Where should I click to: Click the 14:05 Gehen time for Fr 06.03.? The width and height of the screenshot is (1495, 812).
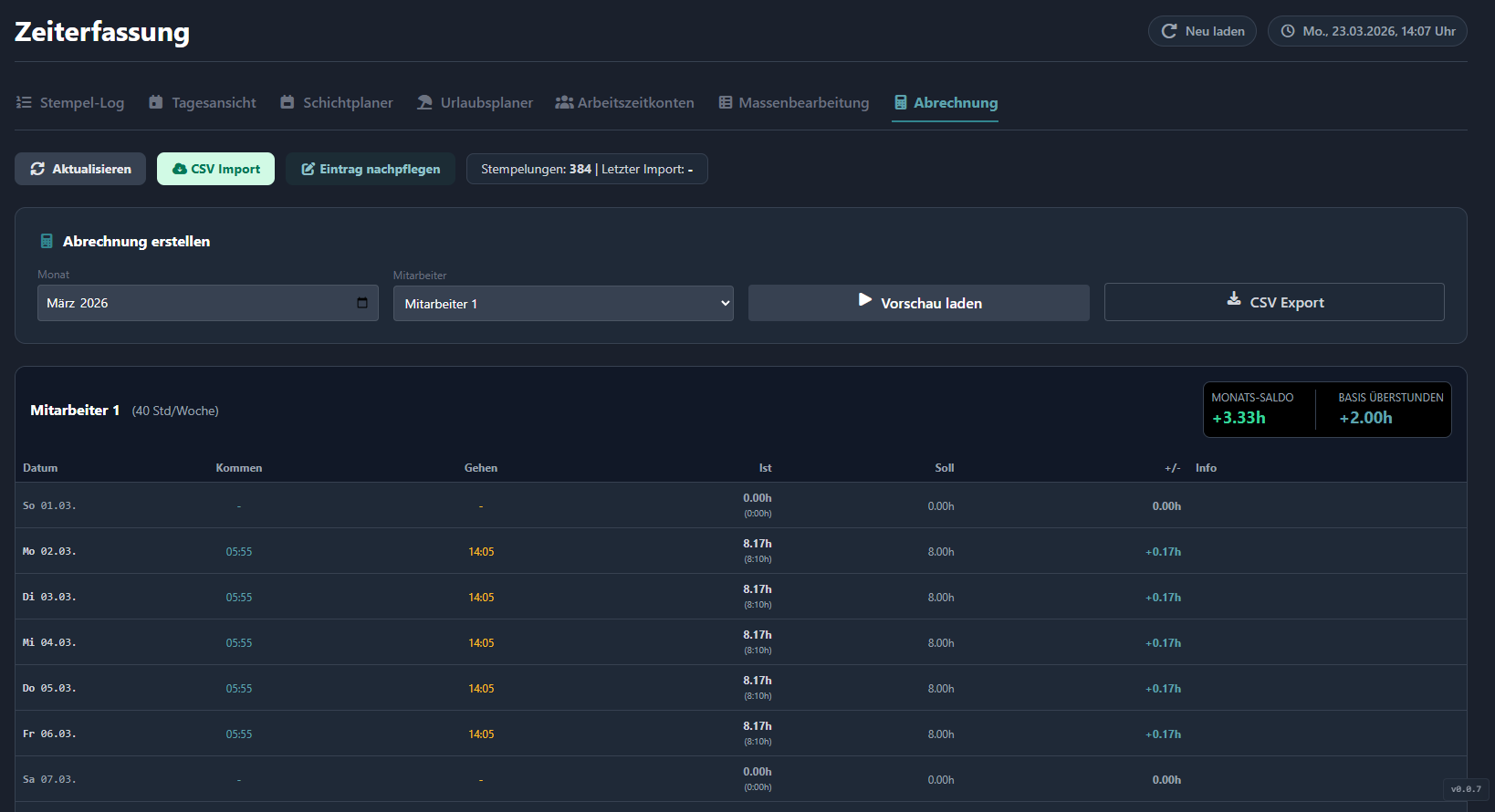481,734
